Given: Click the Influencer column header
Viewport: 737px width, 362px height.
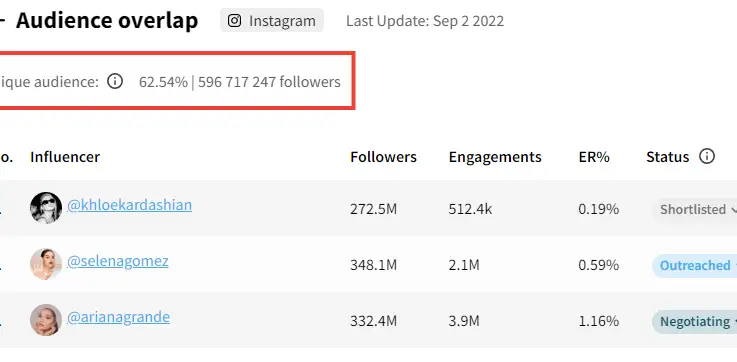Looking at the screenshot, I should click(65, 157).
